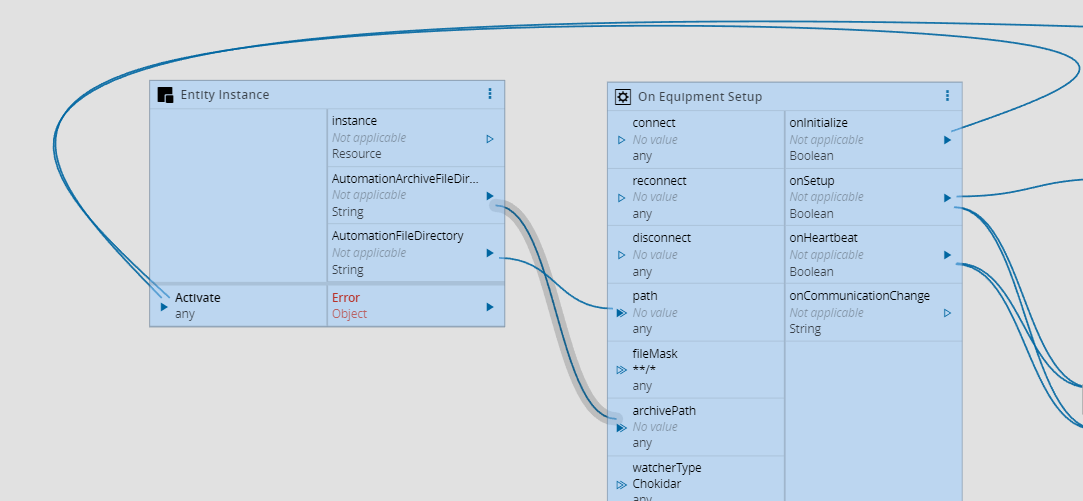Screen dimensions: 1083x501
Task: Click the onSetup output port arrow
Action: [947, 198]
